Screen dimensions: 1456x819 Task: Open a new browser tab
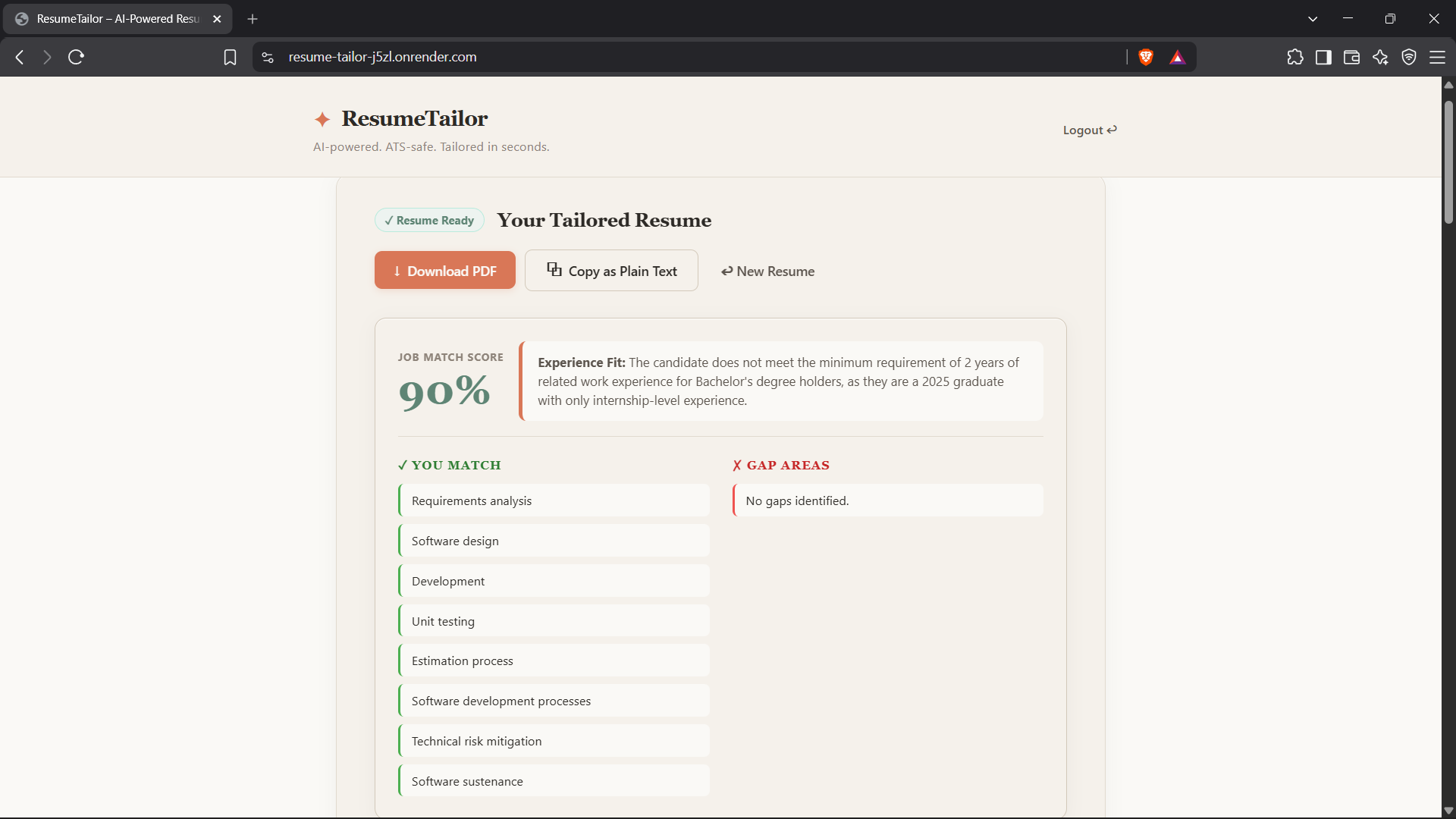[x=253, y=19]
